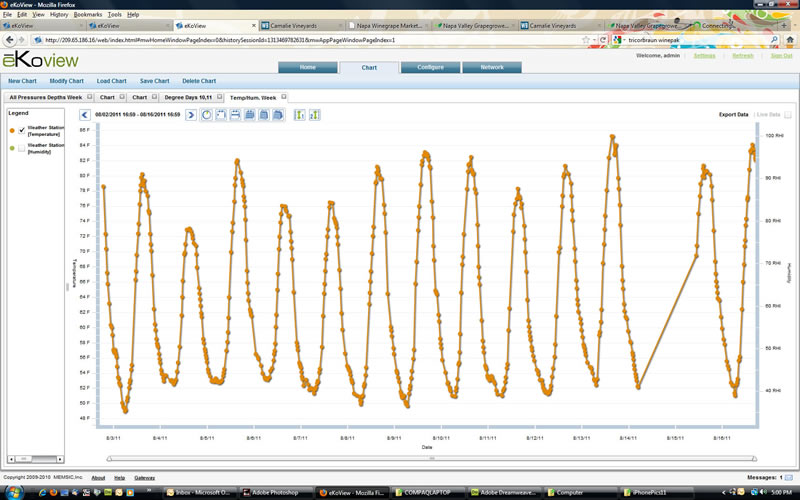
Task: Enable Weather Station Humidity series checkbox
Action: click(x=22, y=147)
